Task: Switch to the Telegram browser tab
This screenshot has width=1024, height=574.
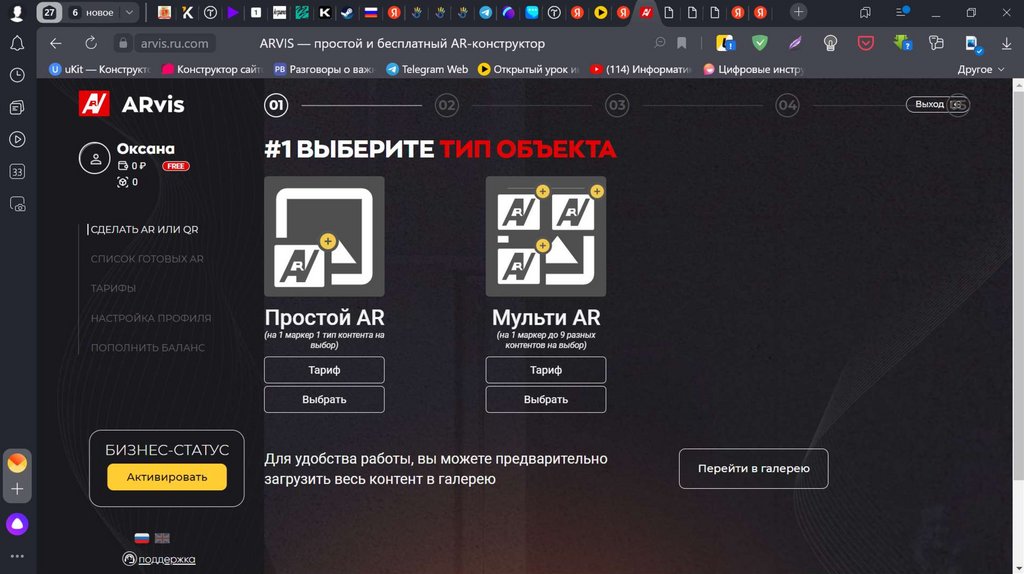Action: pyautogui.click(x=485, y=12)
